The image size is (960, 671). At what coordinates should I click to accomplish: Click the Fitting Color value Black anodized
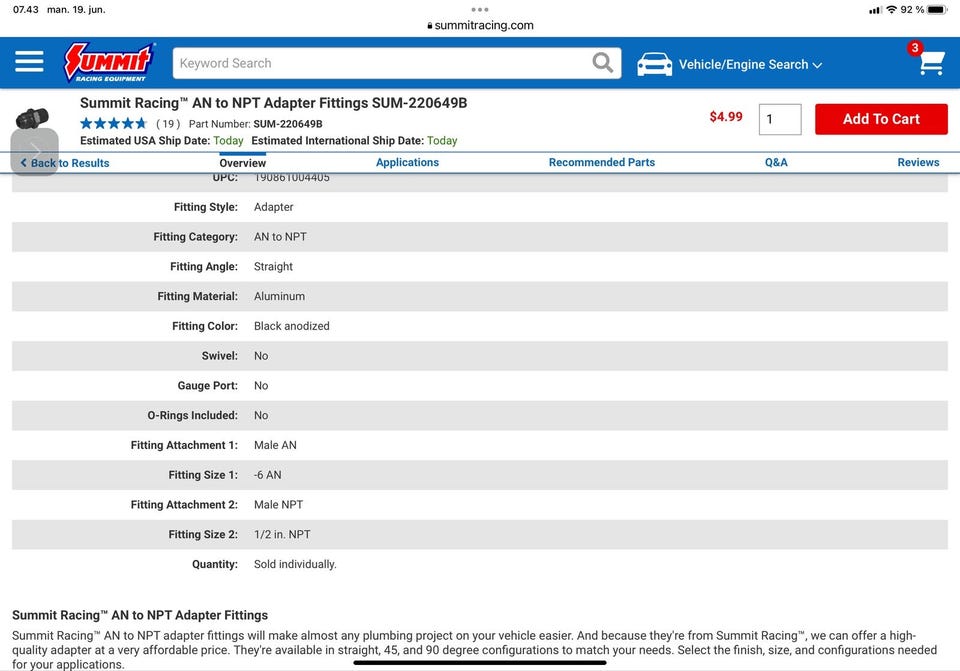[291, 326]
